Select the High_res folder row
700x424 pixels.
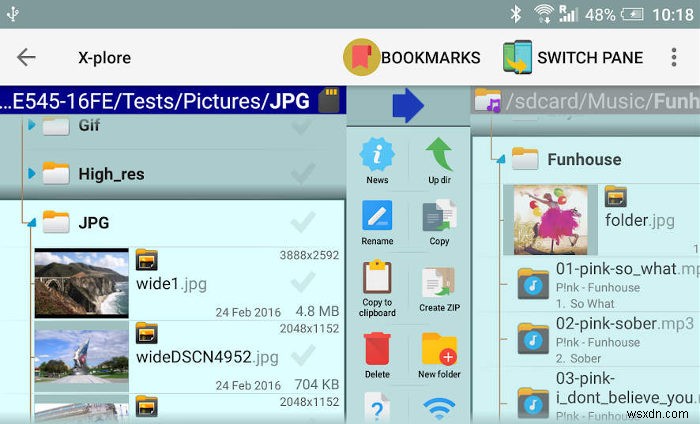172,174
